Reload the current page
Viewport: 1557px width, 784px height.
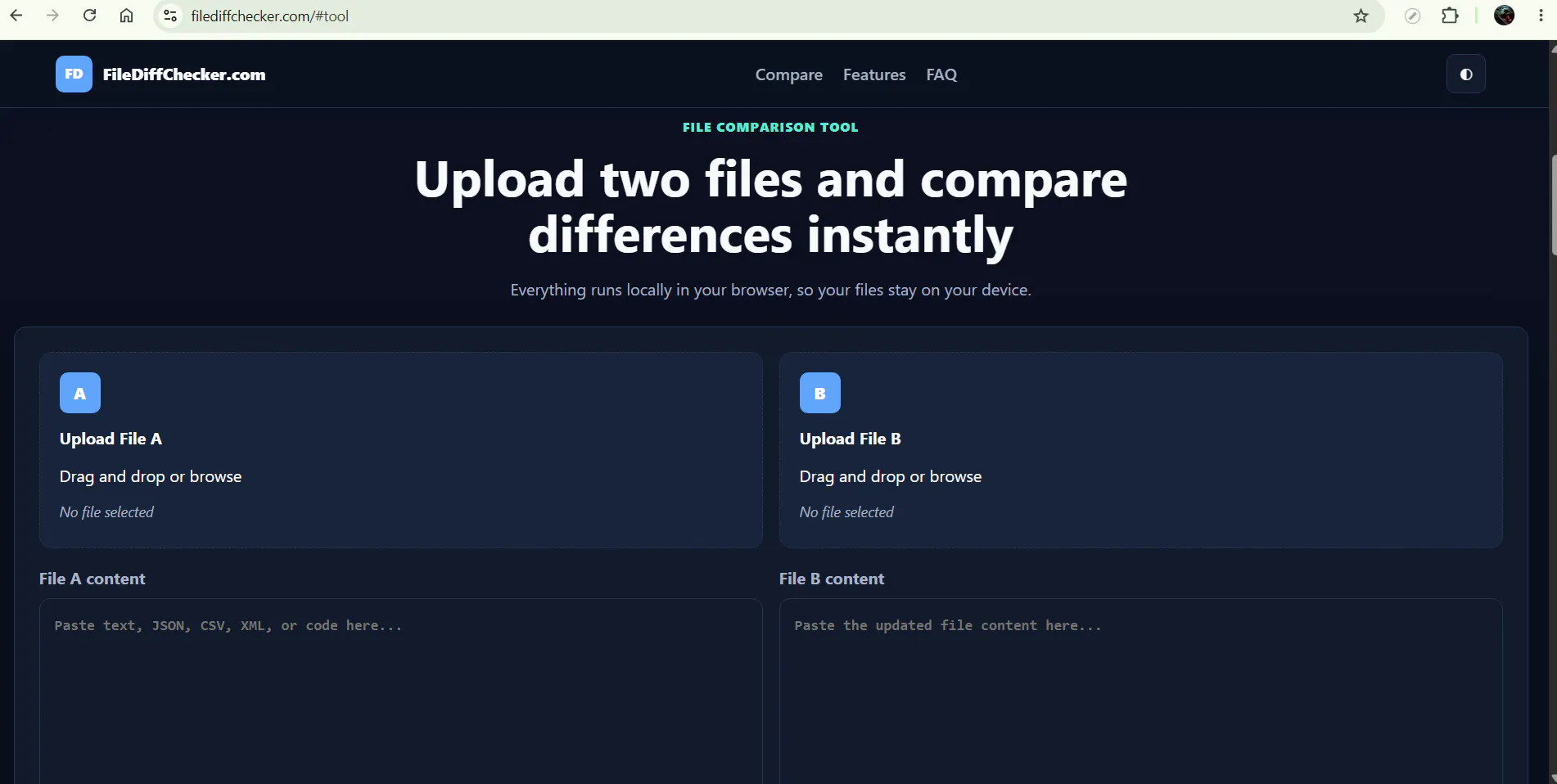[x=90, y=16]
